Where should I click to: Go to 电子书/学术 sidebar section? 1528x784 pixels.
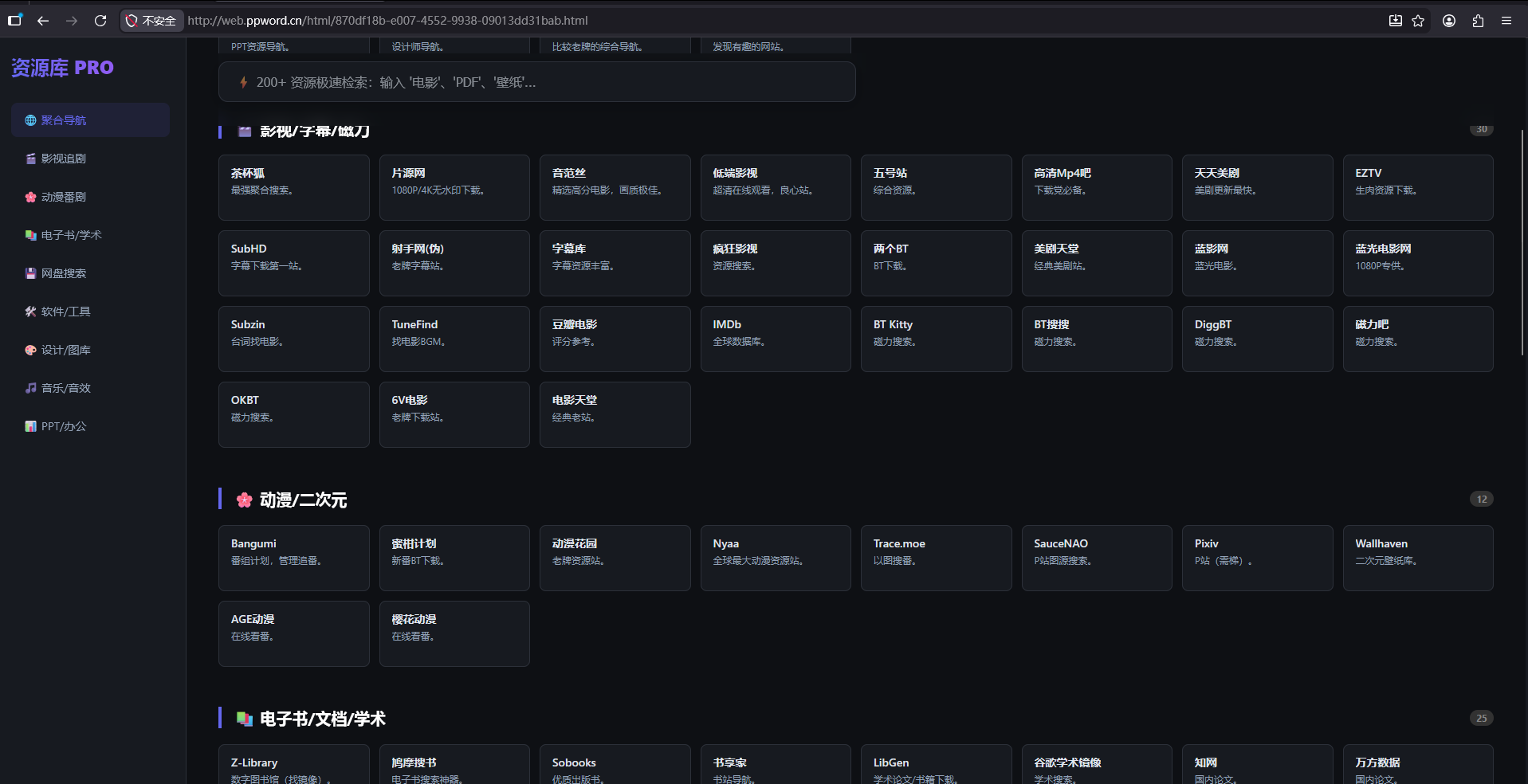(90, 235)
